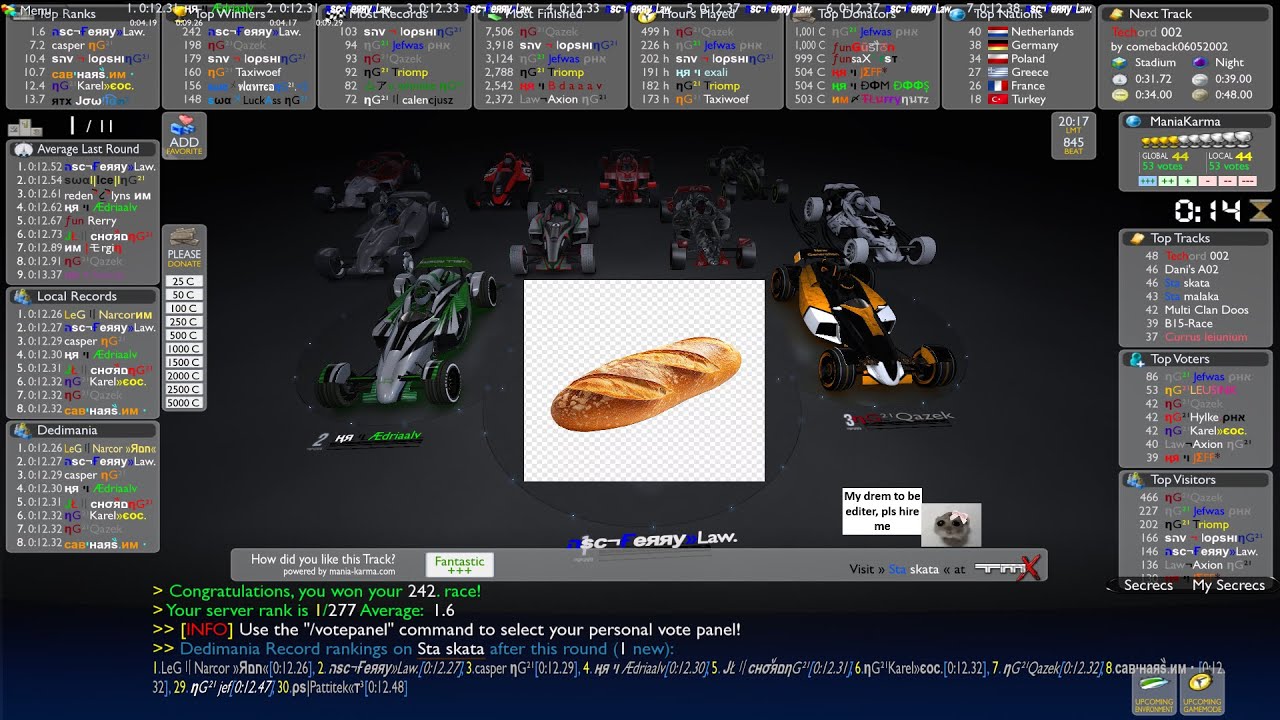Donate 50 C
The height and width of the screenshot is (720, 1280).
coord(184,295)
